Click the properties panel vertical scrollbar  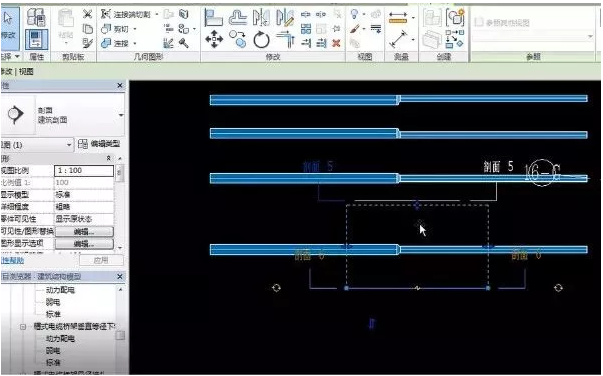click(x=120, y=203)
